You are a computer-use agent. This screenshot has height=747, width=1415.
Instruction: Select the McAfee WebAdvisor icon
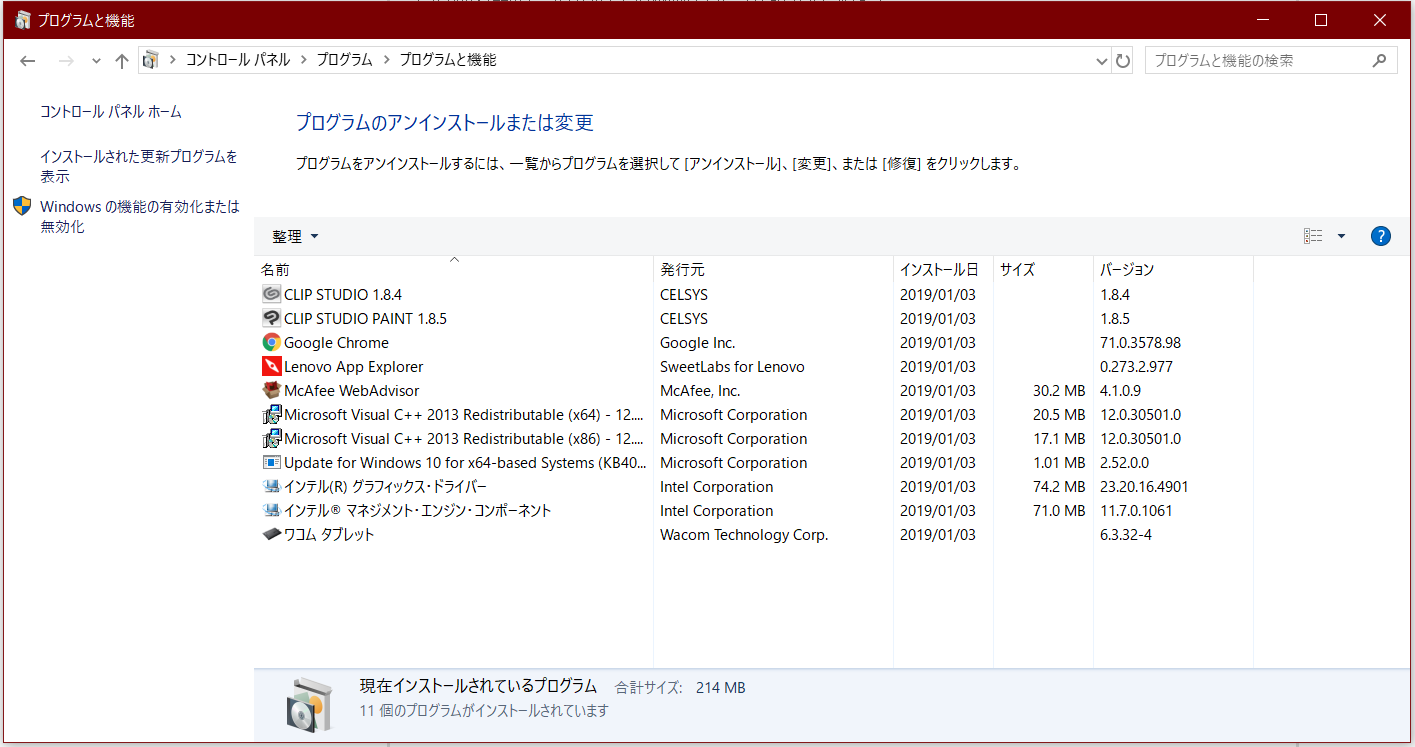coord(271,390)
